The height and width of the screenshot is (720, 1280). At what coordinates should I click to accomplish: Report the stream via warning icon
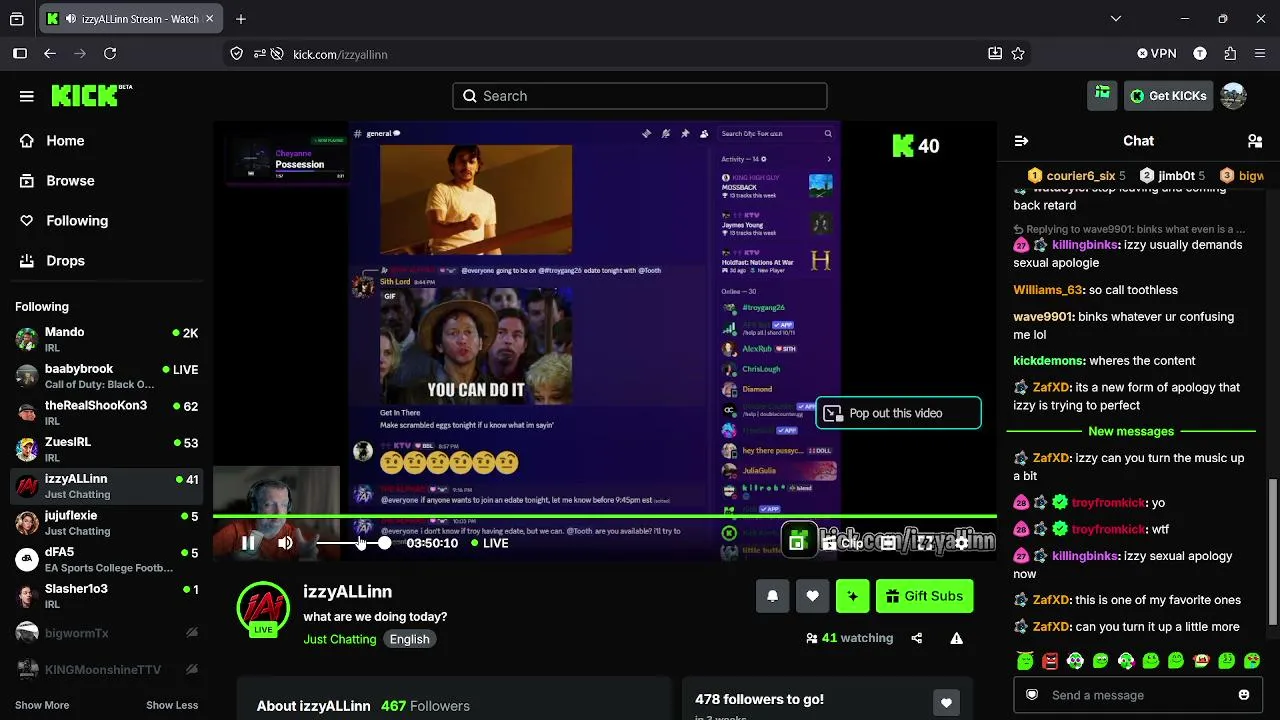[957, 638]
